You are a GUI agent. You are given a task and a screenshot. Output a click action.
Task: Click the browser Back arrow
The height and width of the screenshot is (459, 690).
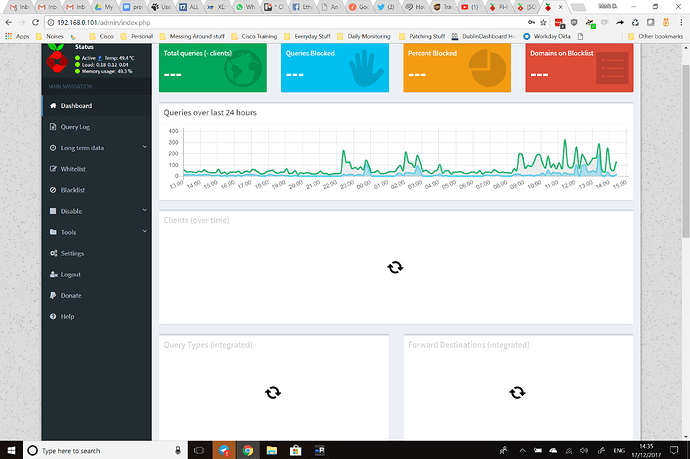point(9,22)
